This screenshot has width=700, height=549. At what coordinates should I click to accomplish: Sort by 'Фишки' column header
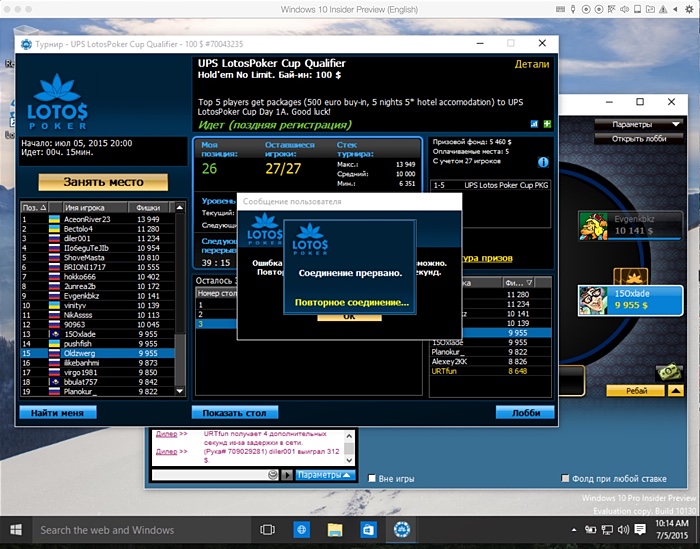pyautogui.click(x=149, y=208)
